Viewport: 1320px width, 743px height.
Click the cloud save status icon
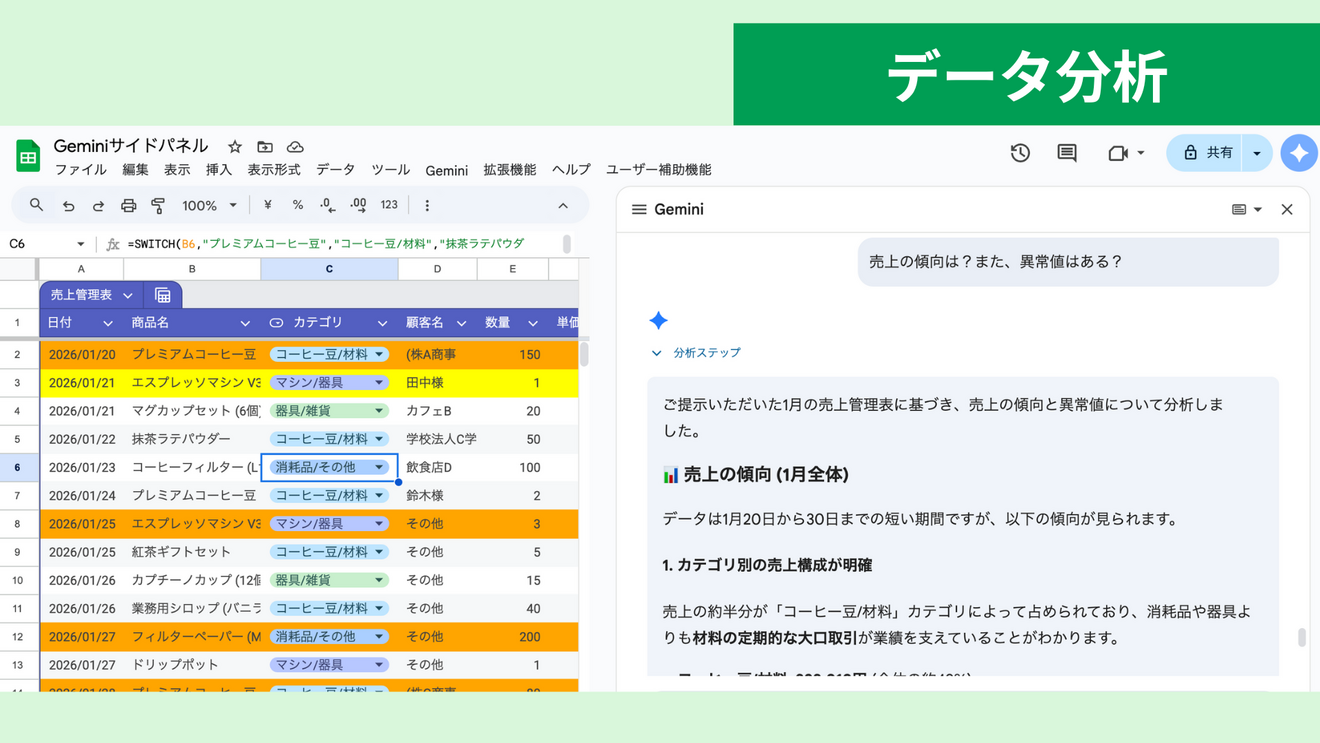tap(295, 147)
